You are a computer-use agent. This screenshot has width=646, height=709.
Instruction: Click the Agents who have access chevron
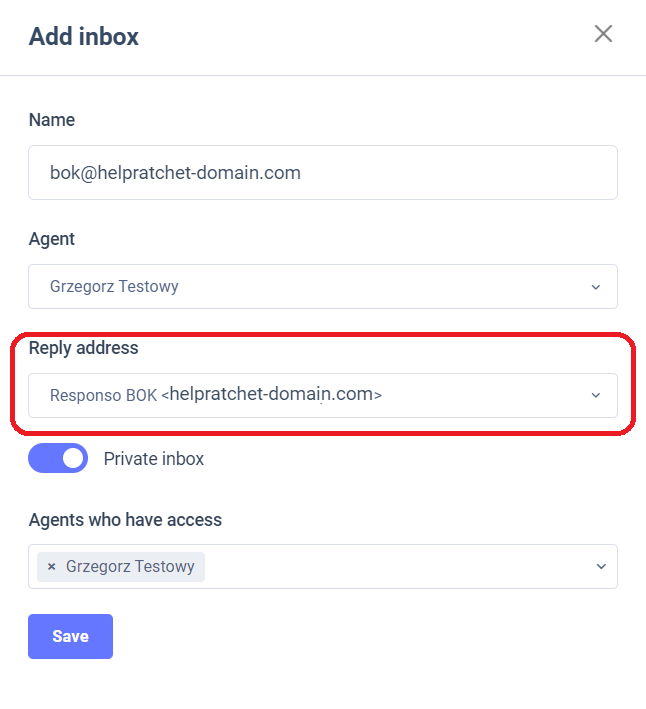[601, 567]
